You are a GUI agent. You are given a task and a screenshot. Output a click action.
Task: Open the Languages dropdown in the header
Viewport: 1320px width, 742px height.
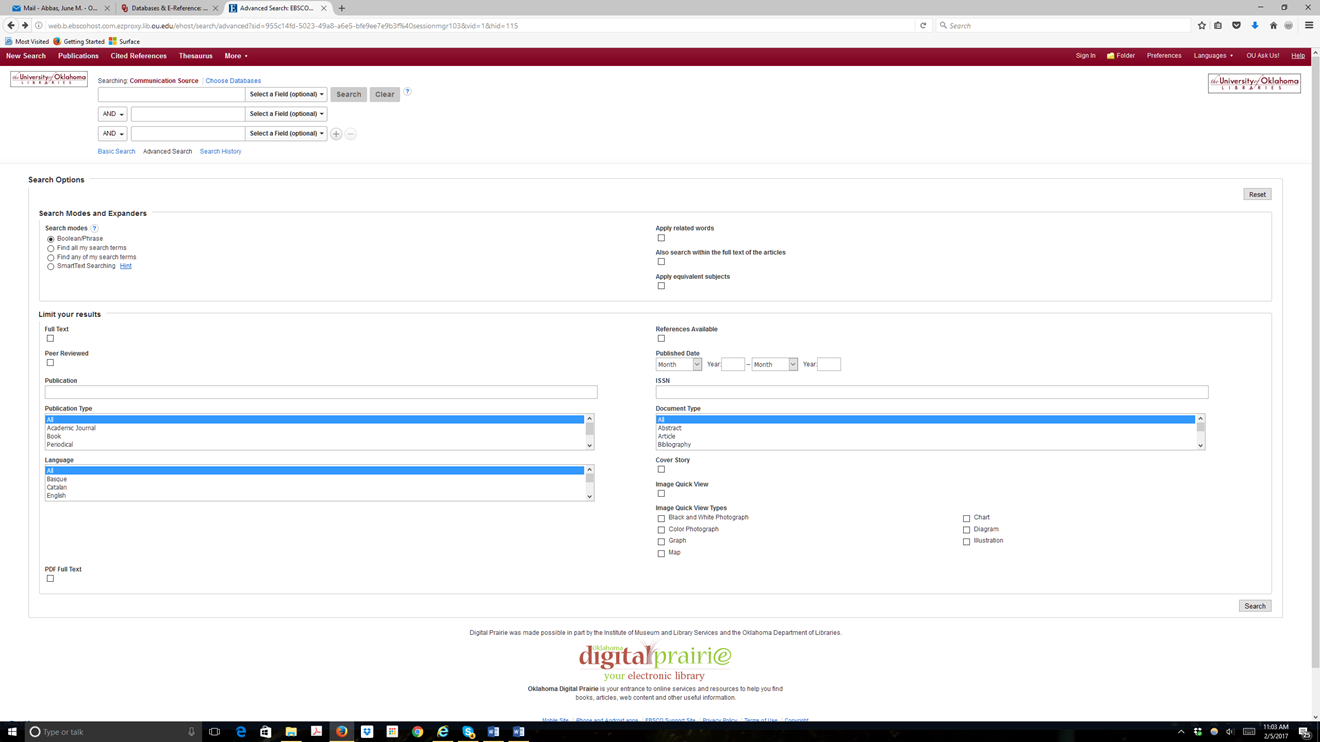tap(1213, 56)
